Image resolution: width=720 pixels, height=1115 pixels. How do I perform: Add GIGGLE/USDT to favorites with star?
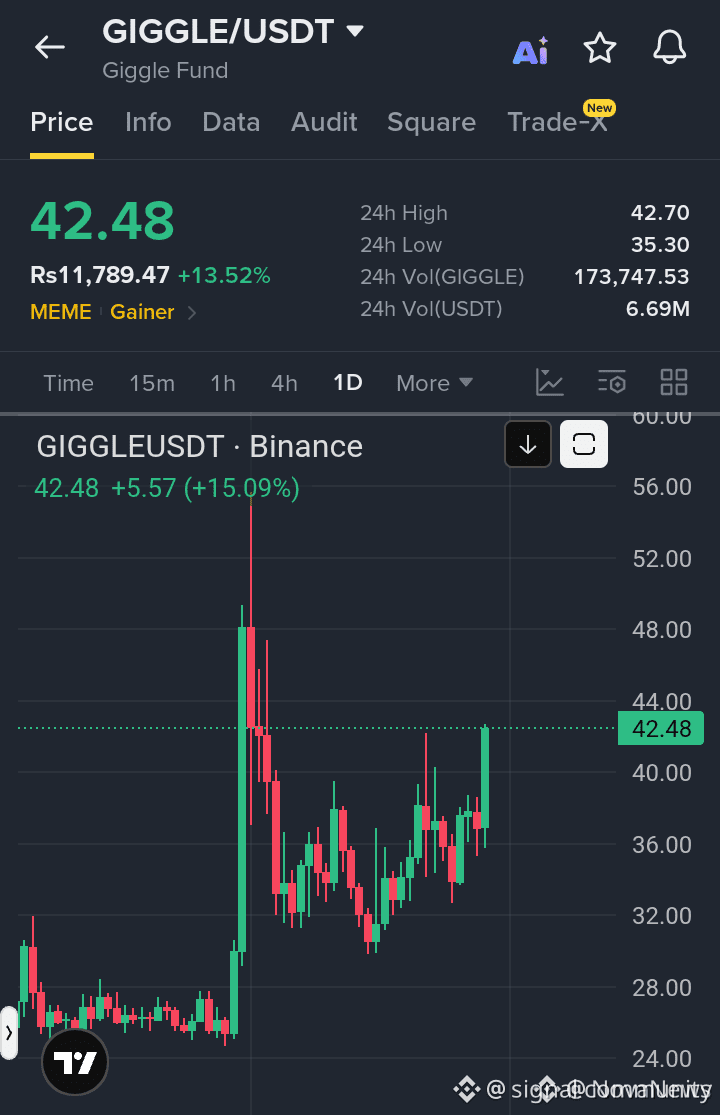pyautogui.click(x=600, y=48)
